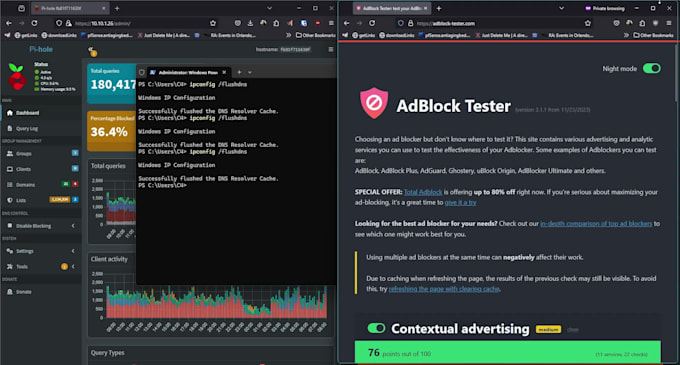The height and width of the screenshot is (365, 680).
Task: Open Groups in Pi-hole sidebar
Action: click(41, 153)
